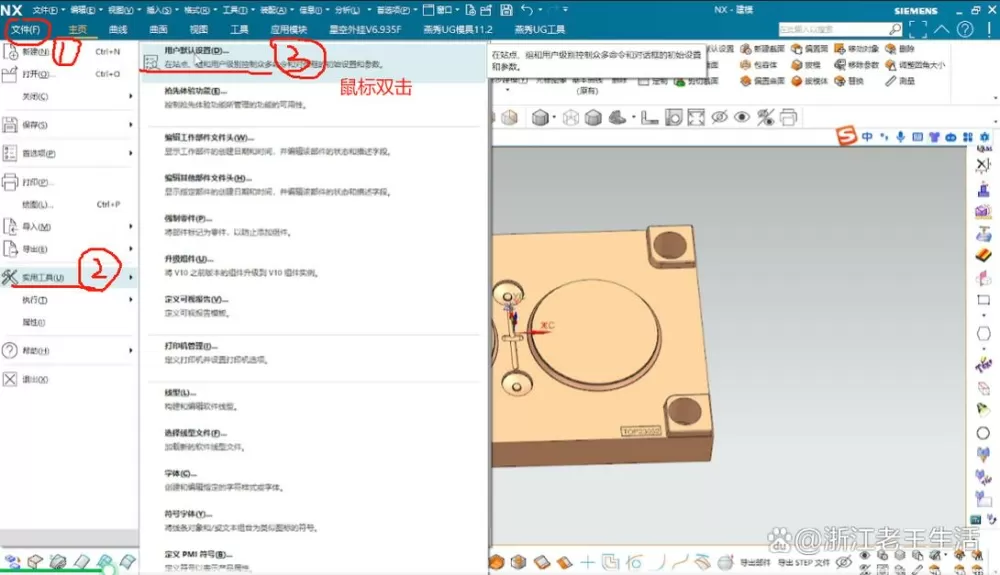
Task: Expand the 实用工具(U) submenu arrow
Action: click(x=131, y=277)
